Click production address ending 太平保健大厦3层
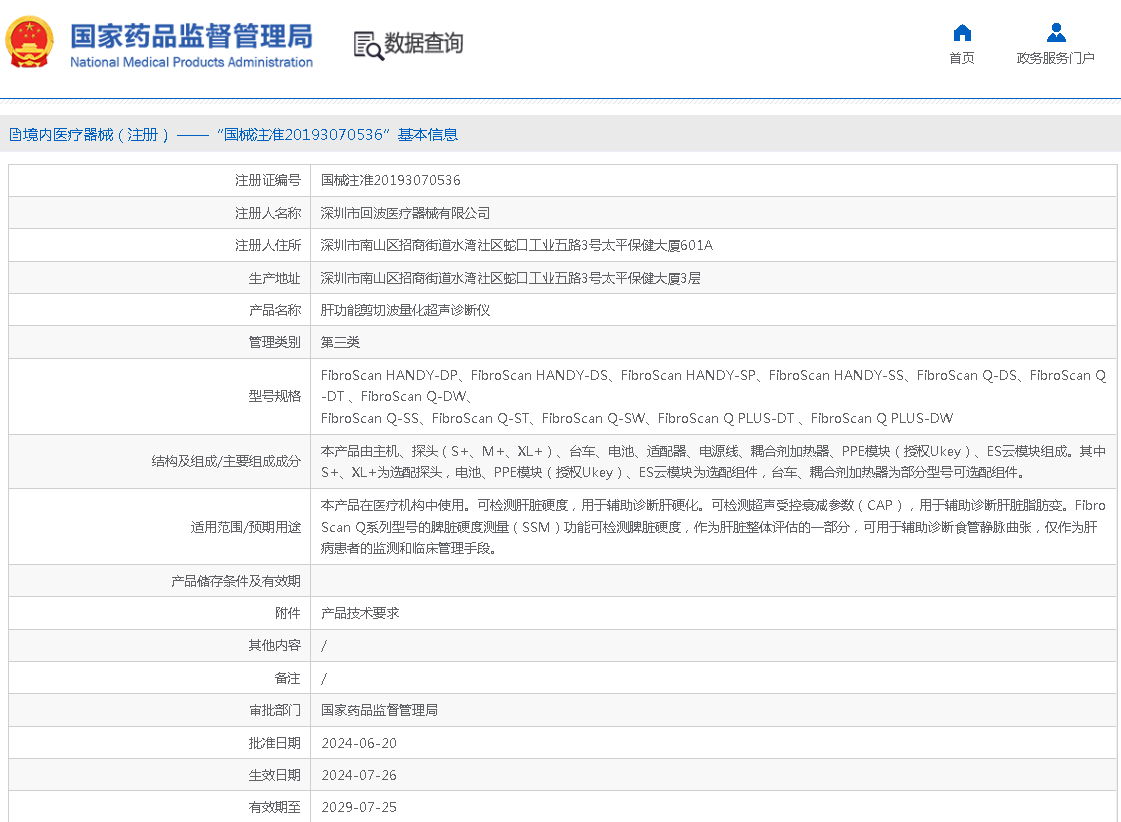Viewport: 1121px width, 822px height. click(x=510, y=278)
